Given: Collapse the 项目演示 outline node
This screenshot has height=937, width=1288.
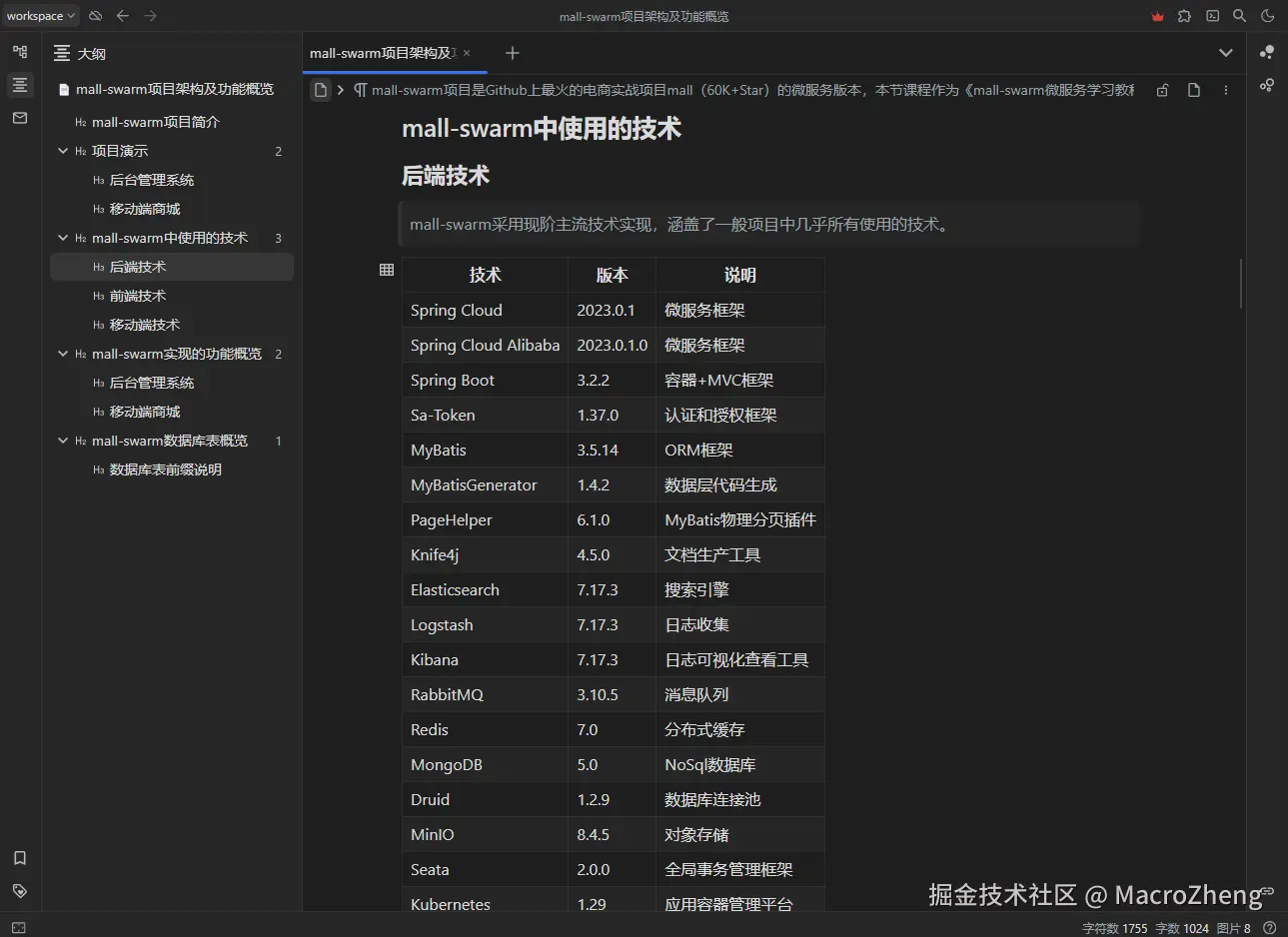Looking at the screenshot, I should (x=63, y=151).
